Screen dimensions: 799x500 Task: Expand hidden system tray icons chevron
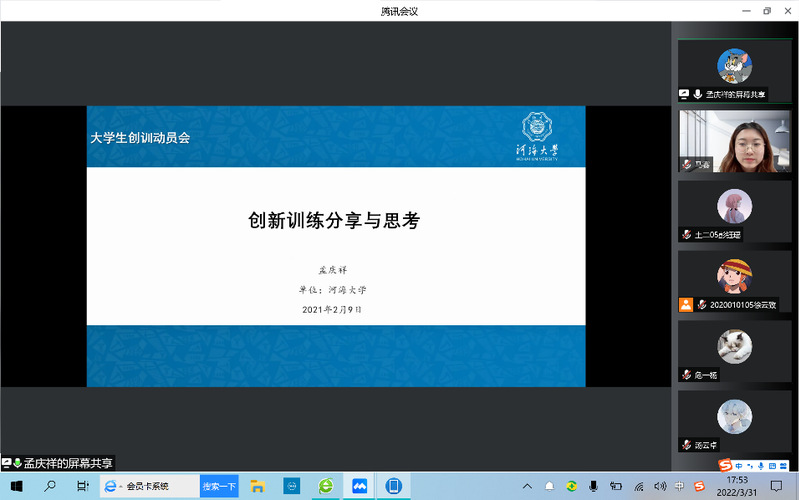click(x=528, y=486)
